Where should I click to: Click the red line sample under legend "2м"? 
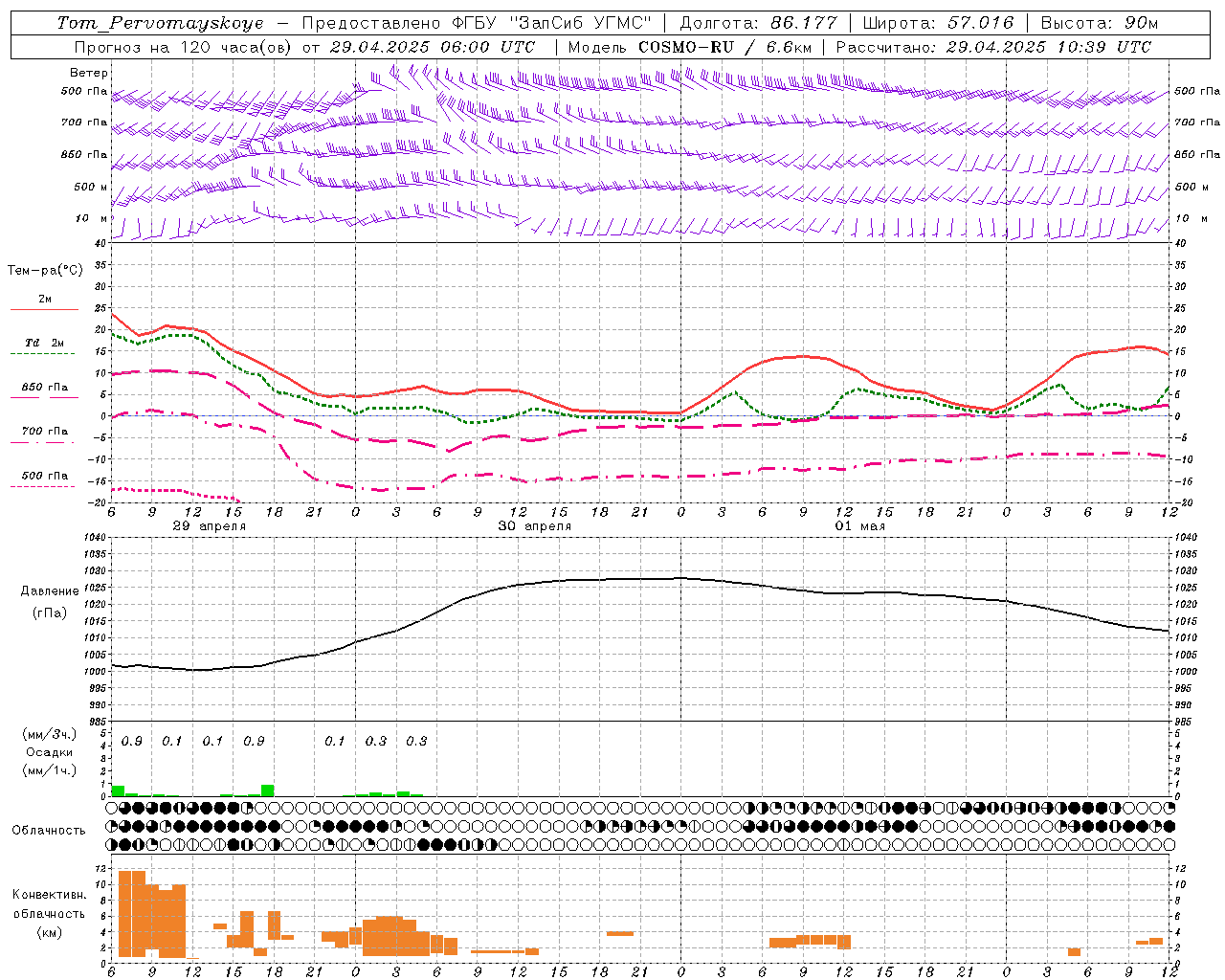pyautogui.click(x=44, y=310)
